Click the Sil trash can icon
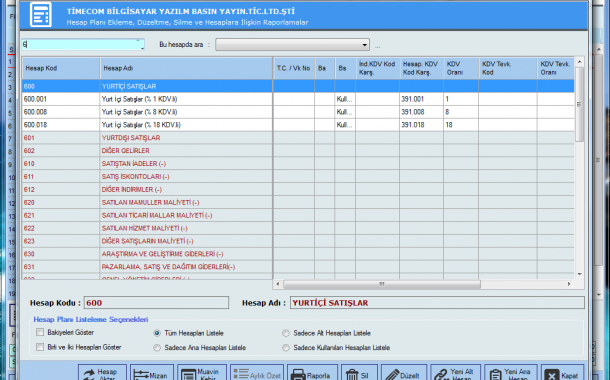610x380 pixels. click(352, 375)
